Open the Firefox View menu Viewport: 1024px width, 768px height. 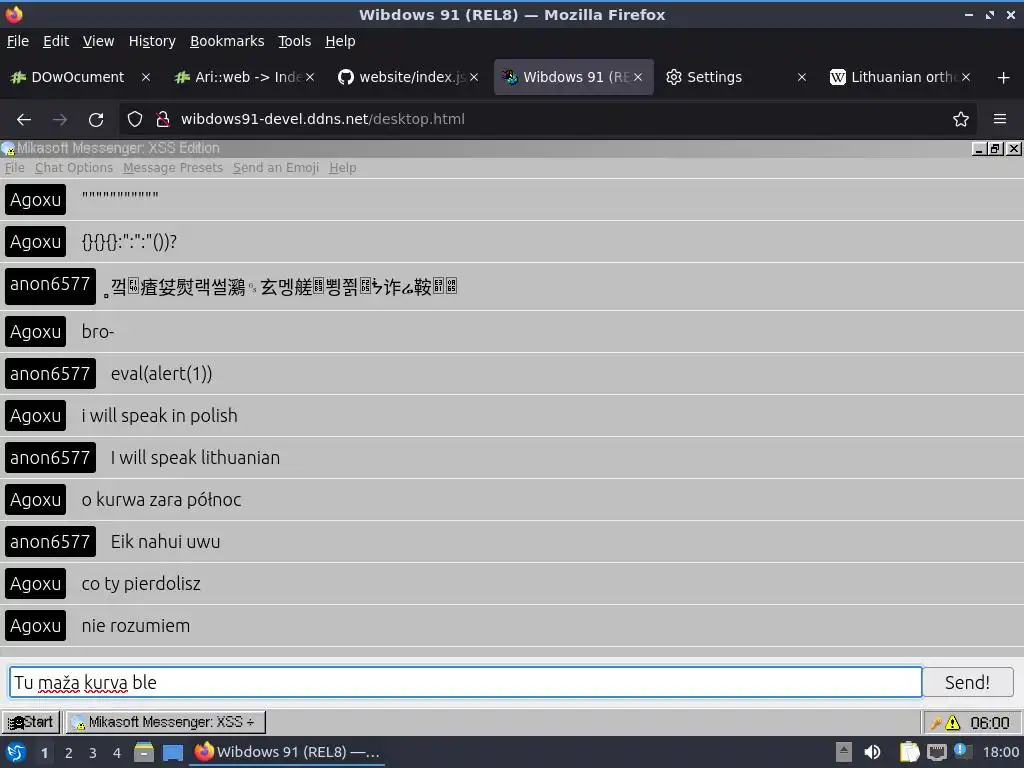pyautogui.click(x=99, y=41)
